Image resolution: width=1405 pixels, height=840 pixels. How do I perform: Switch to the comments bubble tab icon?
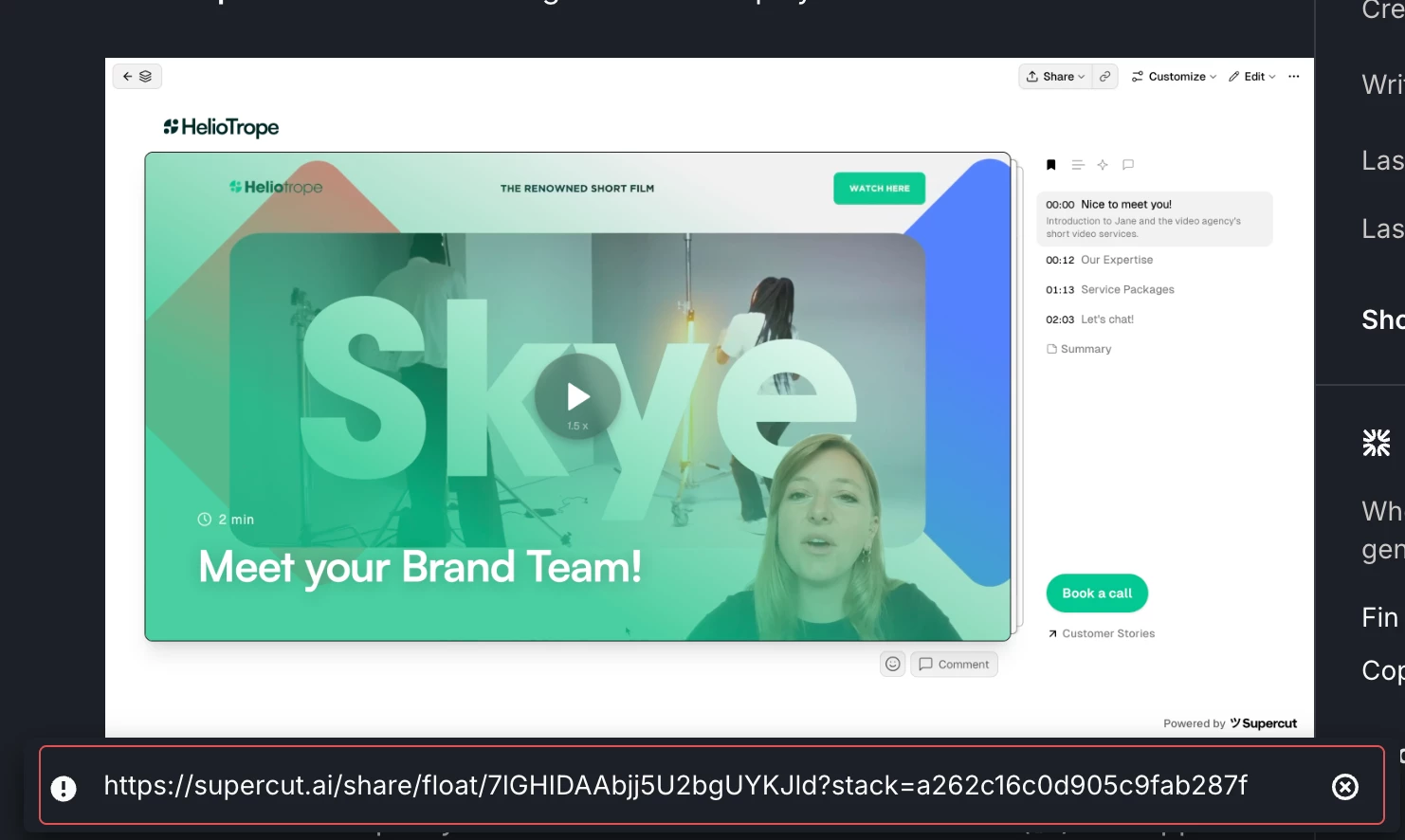pos(1128,165)
